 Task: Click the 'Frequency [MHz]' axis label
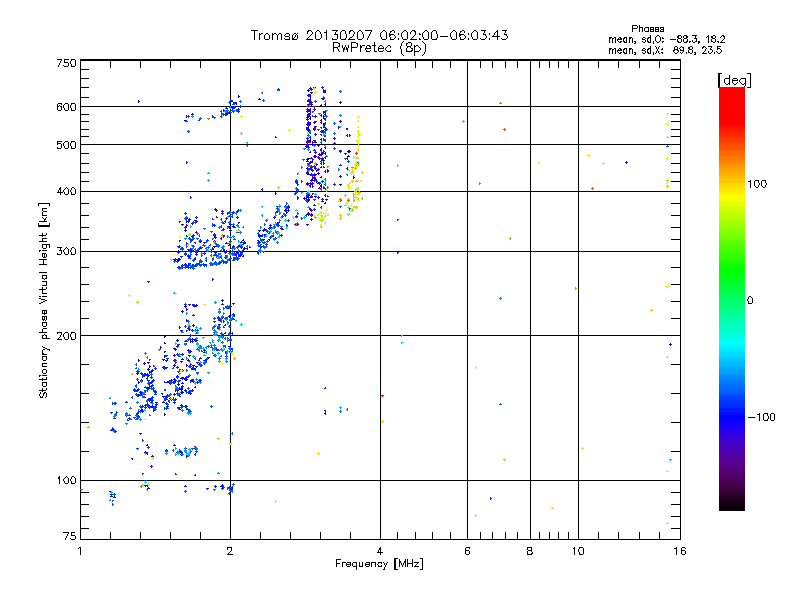point(379,564)
